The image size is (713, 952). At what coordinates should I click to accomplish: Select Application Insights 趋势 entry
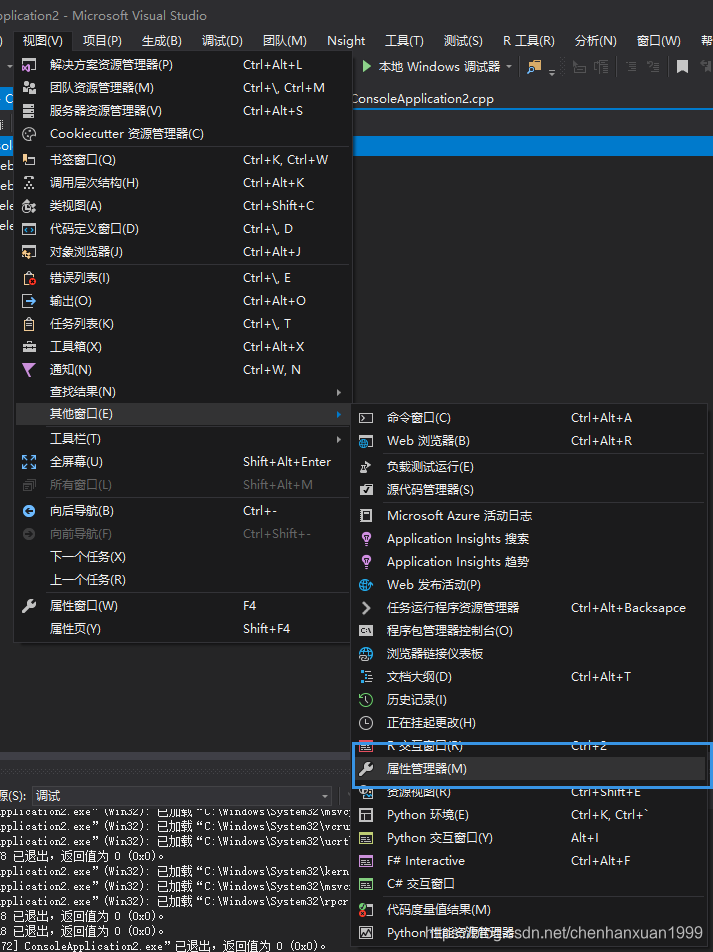tap(529, 562)
